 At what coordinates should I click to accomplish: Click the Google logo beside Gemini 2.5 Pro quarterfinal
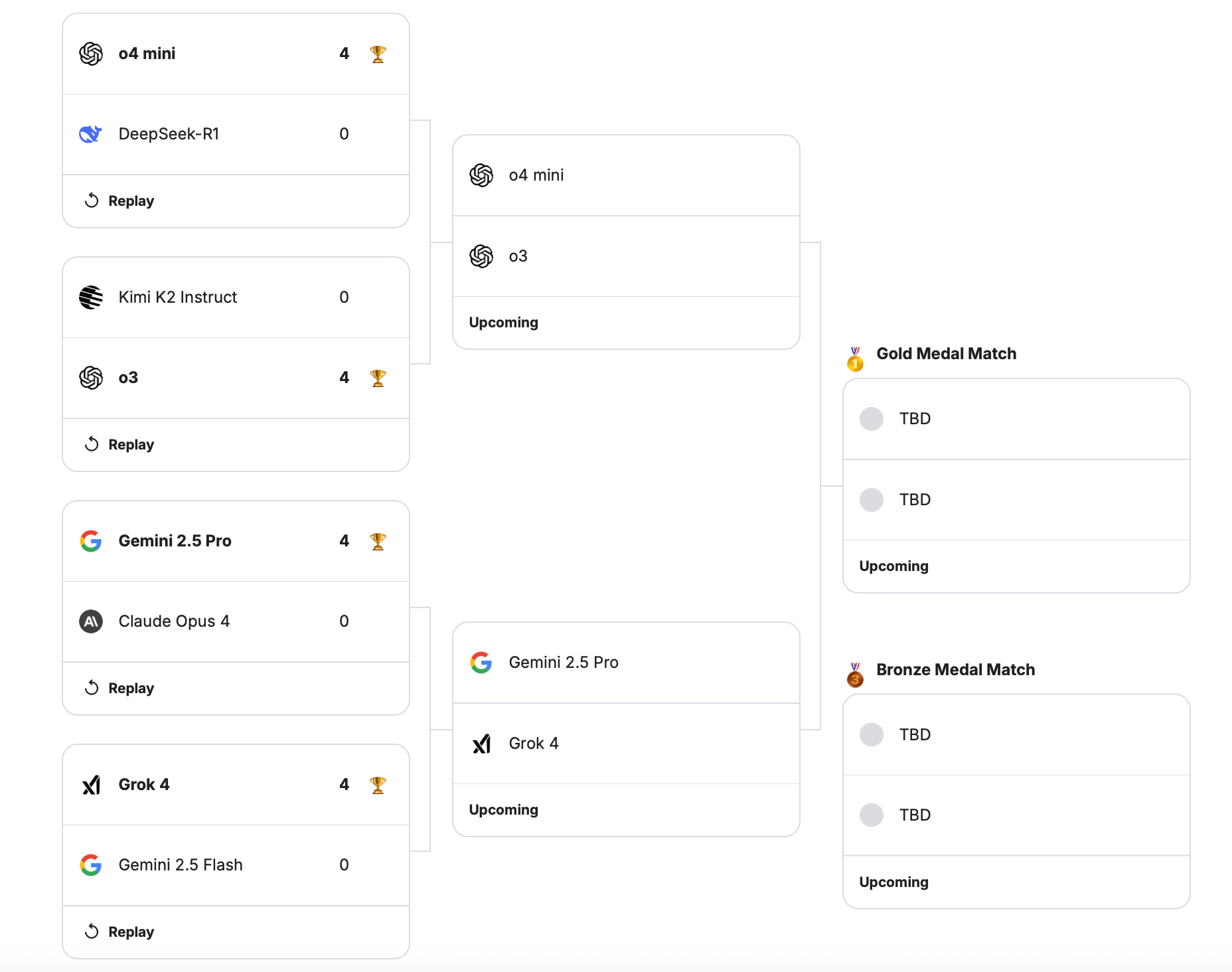click(91, 541)
